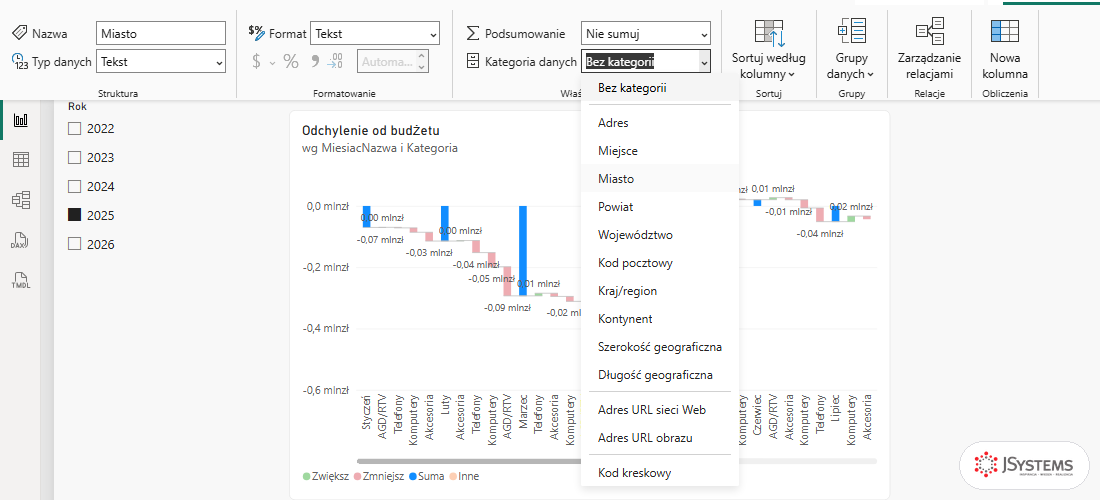
Task: Choose Kraj/region category
Action: point(659,291)
